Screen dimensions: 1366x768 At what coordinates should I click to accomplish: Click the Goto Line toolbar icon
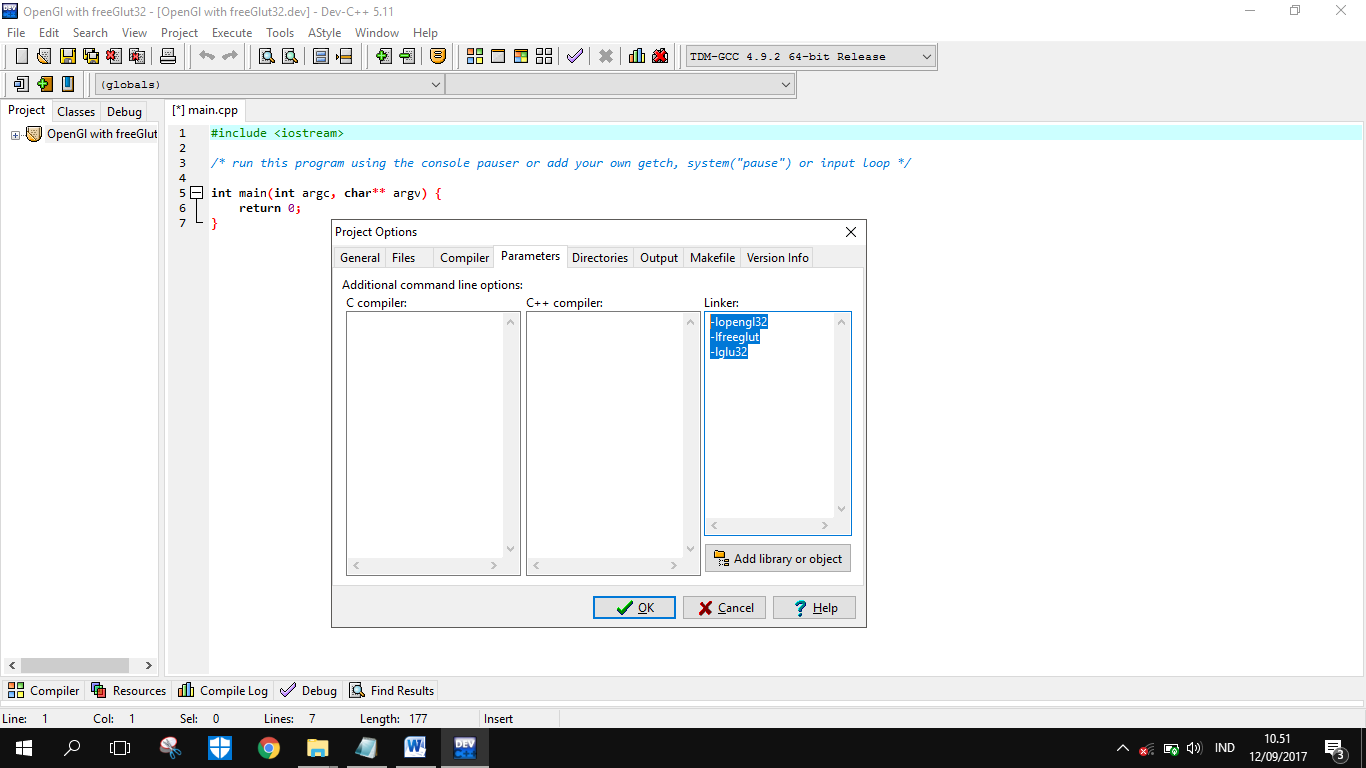coord(344,56)
